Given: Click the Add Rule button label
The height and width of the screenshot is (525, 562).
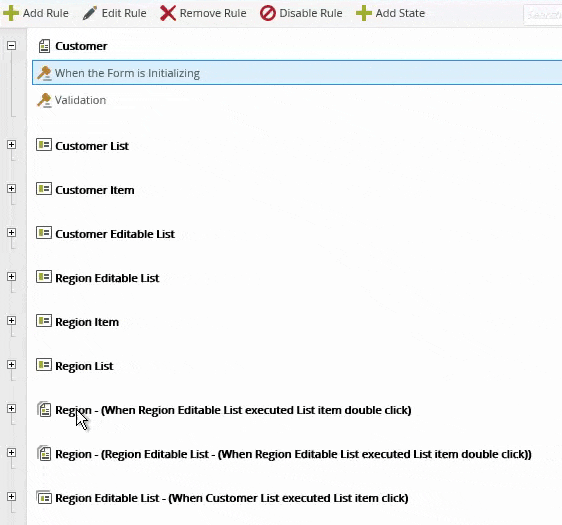Looking at the screenshot, I should [x=46, y=13].
